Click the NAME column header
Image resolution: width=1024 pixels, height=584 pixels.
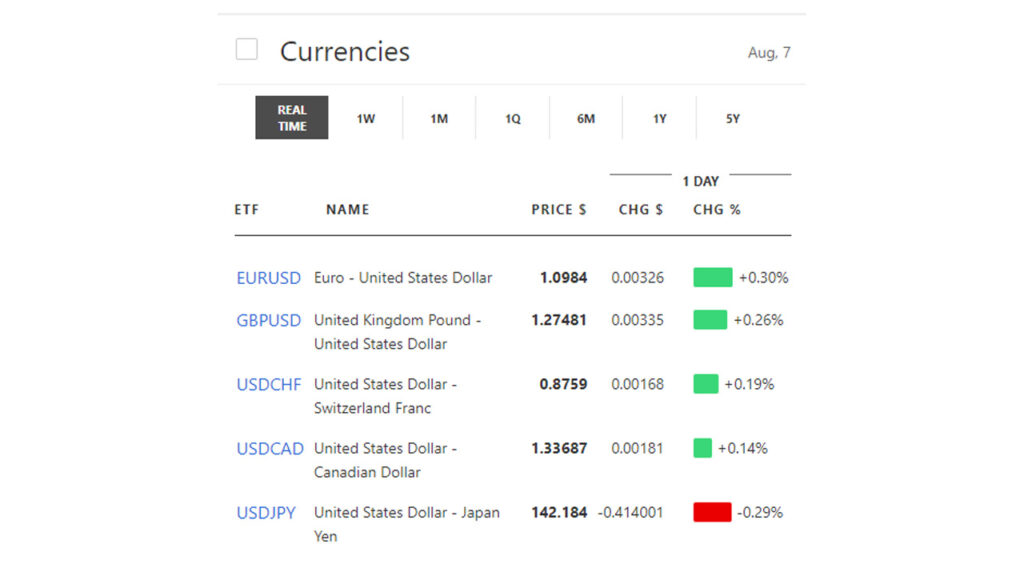[x=347, y=210]
